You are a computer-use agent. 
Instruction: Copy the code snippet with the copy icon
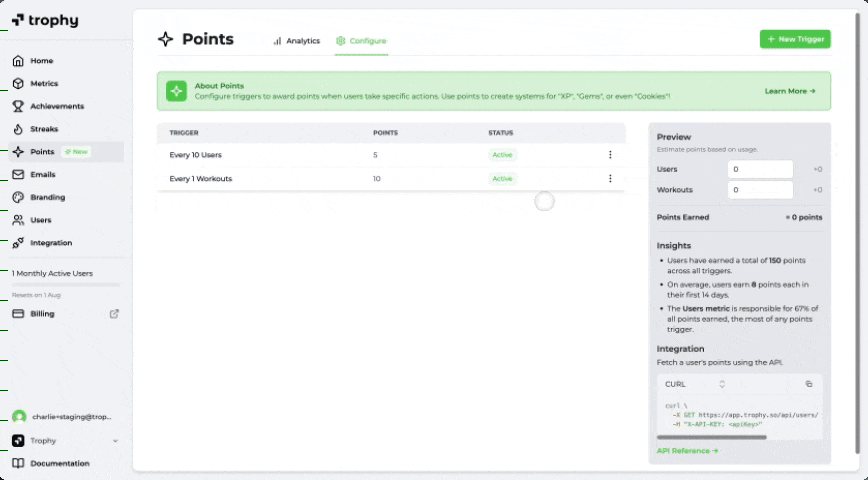(x=809, y=384)
